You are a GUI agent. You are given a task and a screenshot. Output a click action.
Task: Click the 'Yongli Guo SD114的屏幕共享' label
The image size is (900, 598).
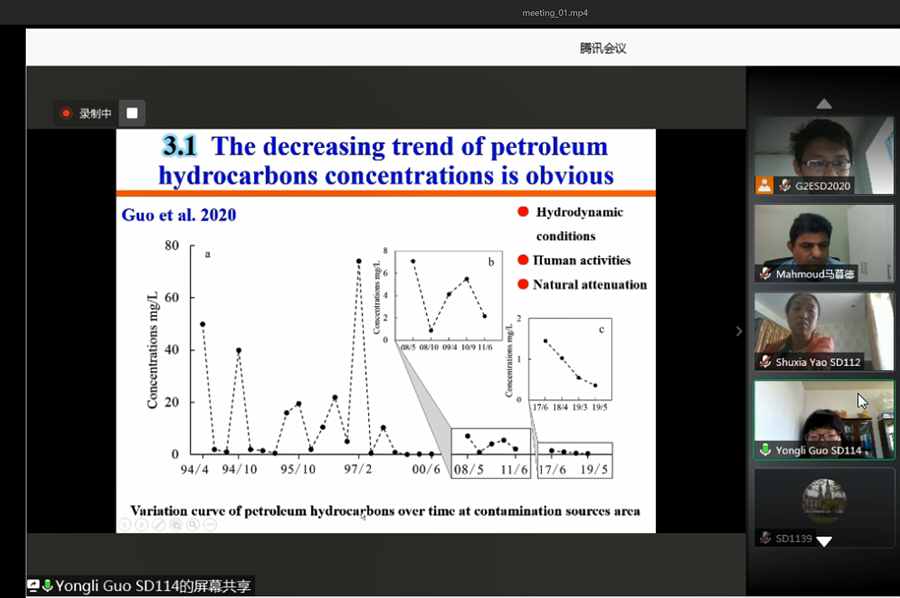pos(153,586)
